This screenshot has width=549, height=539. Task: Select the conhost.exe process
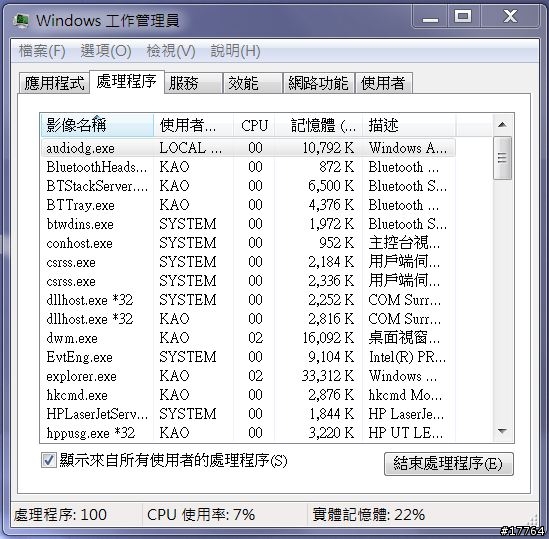pos(248,243)
